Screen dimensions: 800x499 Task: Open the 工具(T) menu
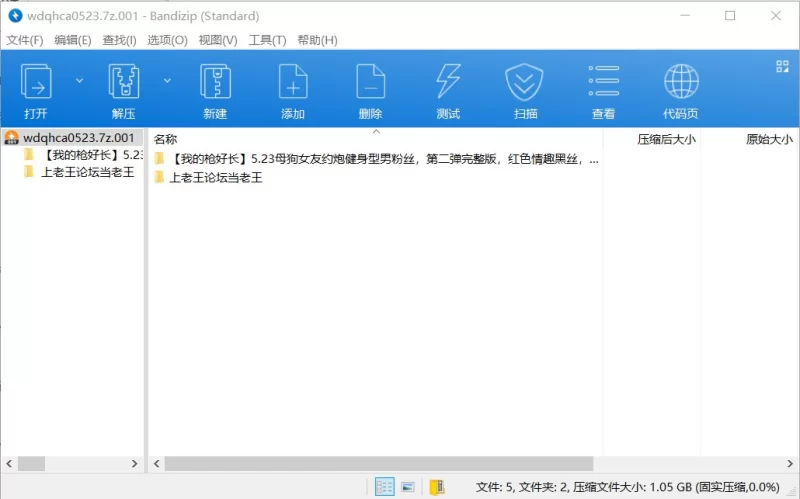click(x=267, y=40)
